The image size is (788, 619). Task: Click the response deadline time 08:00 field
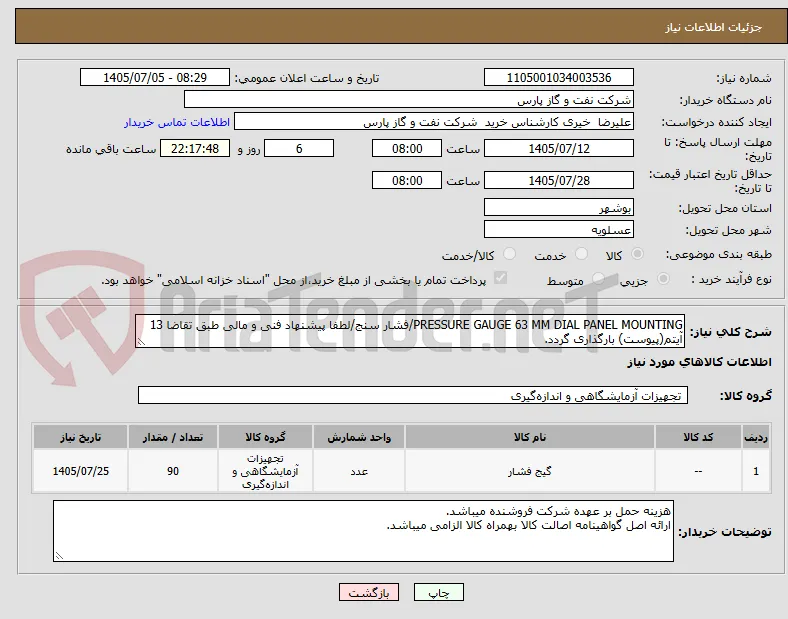(407, 149)
